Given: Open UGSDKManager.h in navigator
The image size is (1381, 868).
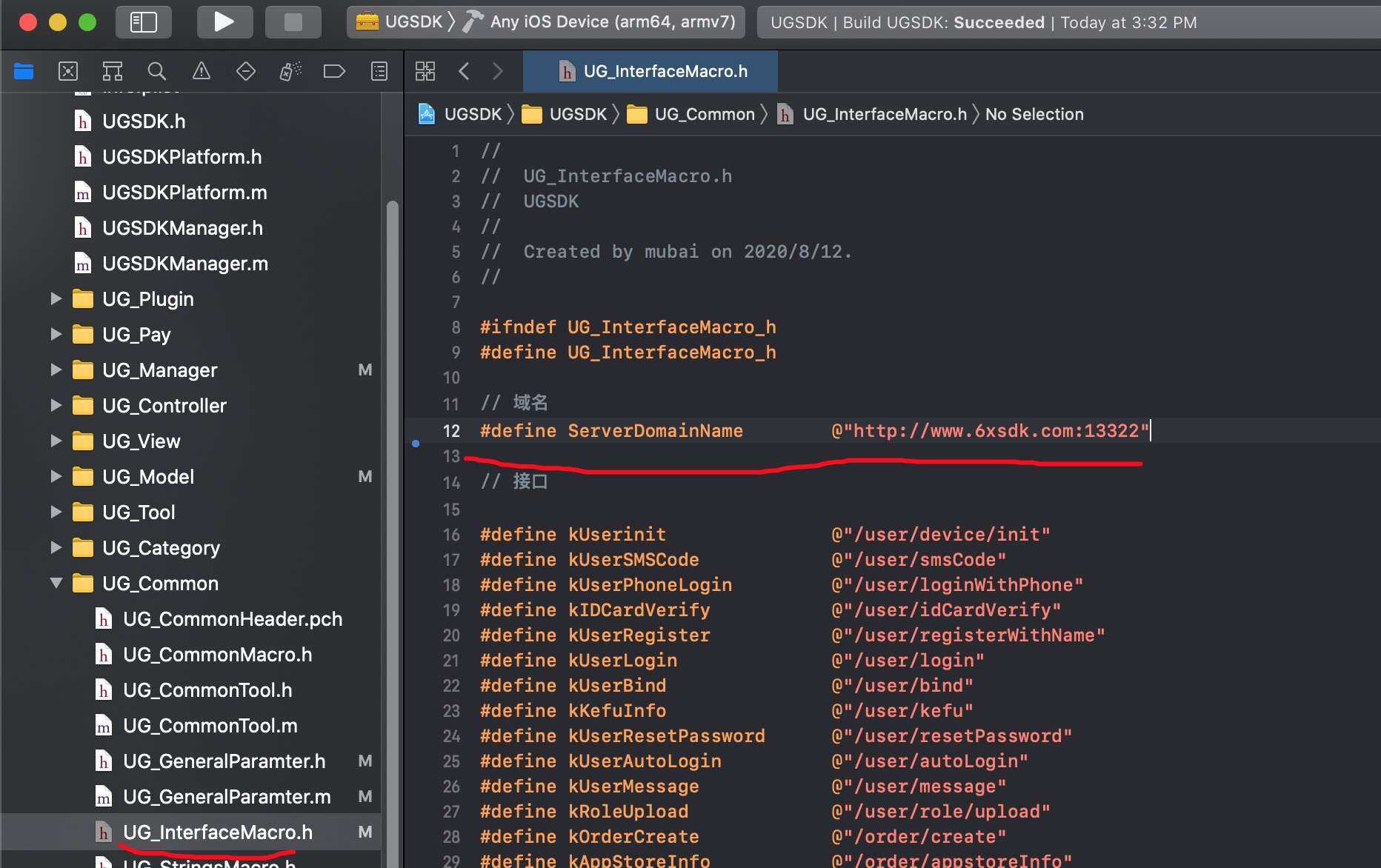Looking at the screenshot, I should (x=182, y=227).
